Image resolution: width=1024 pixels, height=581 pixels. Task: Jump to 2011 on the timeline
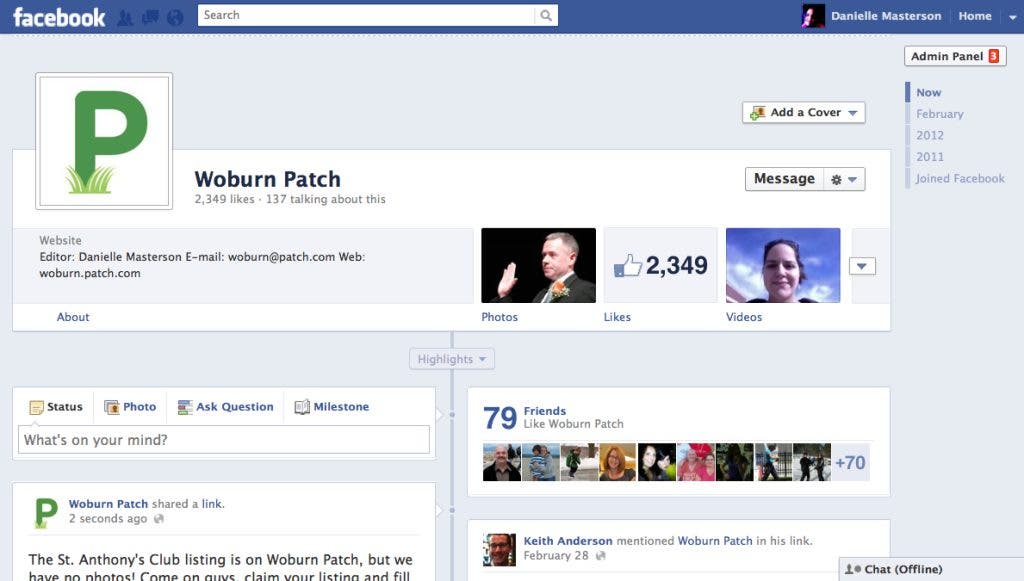929,157
